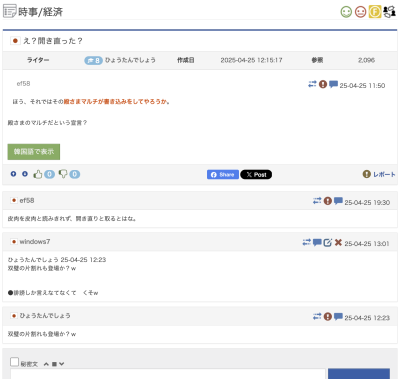Image resolution: width=400 pixels, height=379 pixels.
Task: Click thumbs down icon on post
Action: click(x=63, y=174)
